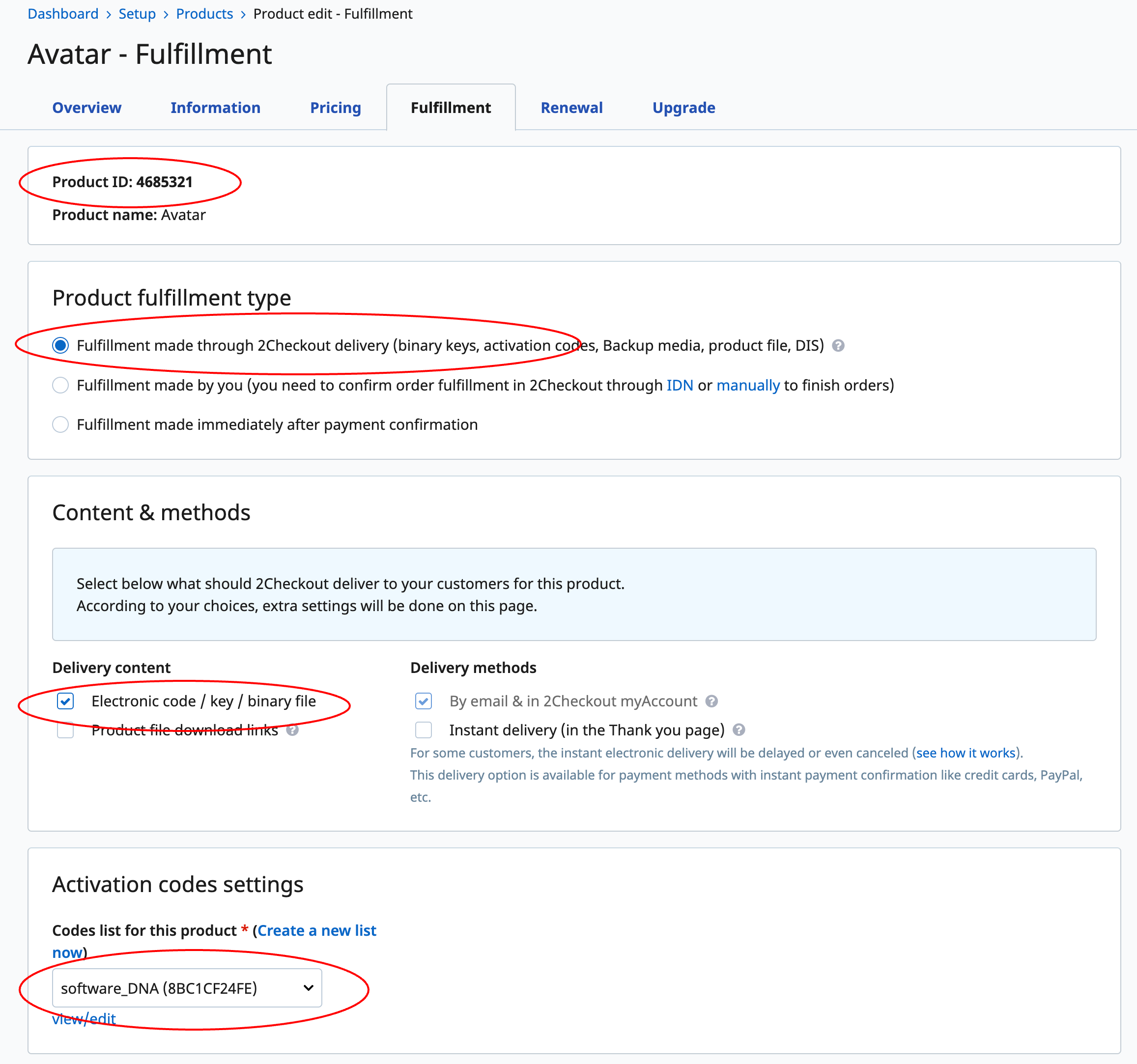Choose Fulfillment made immediately after payment confirmation
Viewport: 1137px width, 1064px height.
[x=60, y=425]
